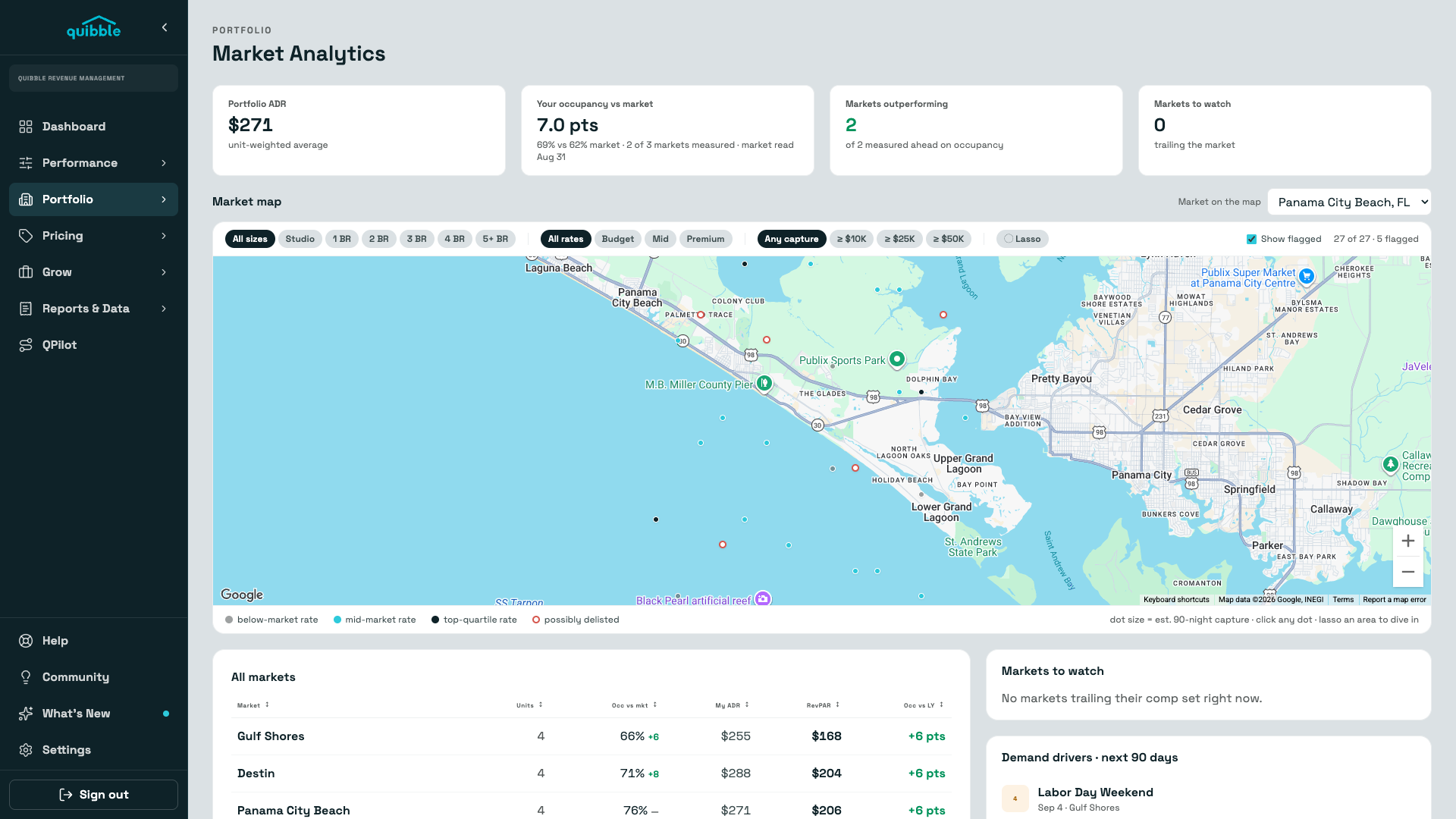1456x819 pixels.
Task: Click the Sign out button
Action: 93,794
